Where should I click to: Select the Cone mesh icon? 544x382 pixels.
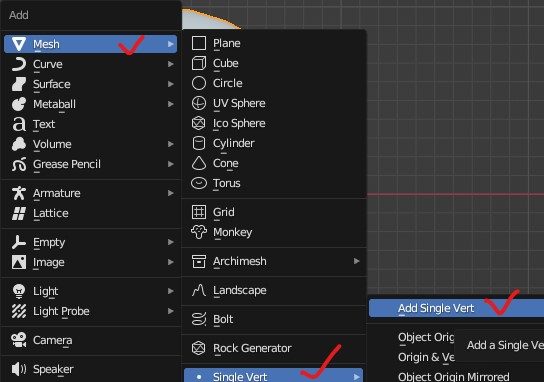pyautogui.click(x=199, y=163)
